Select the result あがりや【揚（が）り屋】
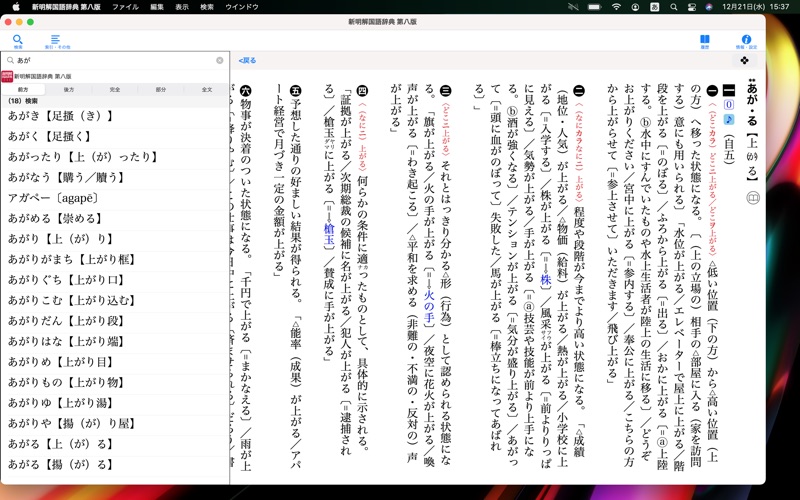800x500 pixels. pyautogui.click(x=115, y=423)
